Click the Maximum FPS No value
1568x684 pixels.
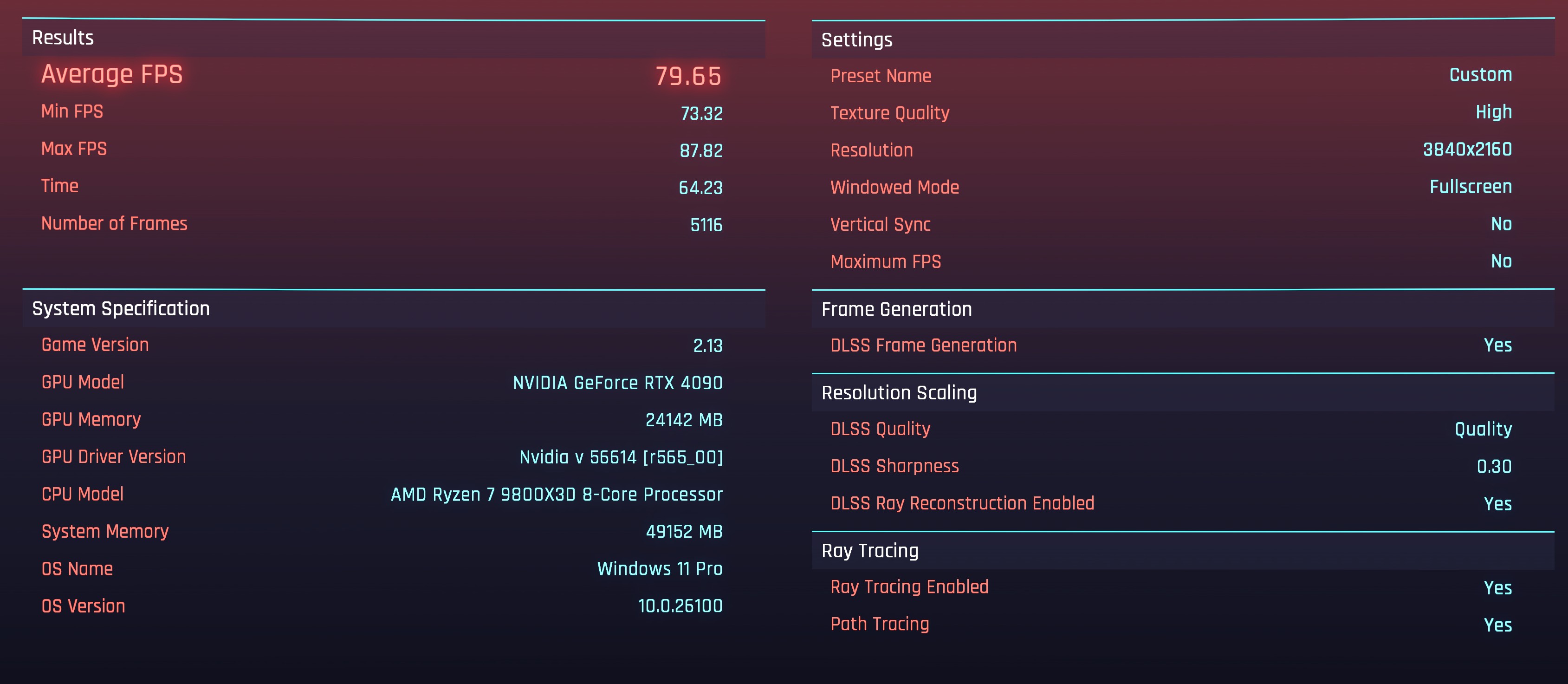(x=1502, y=261)
